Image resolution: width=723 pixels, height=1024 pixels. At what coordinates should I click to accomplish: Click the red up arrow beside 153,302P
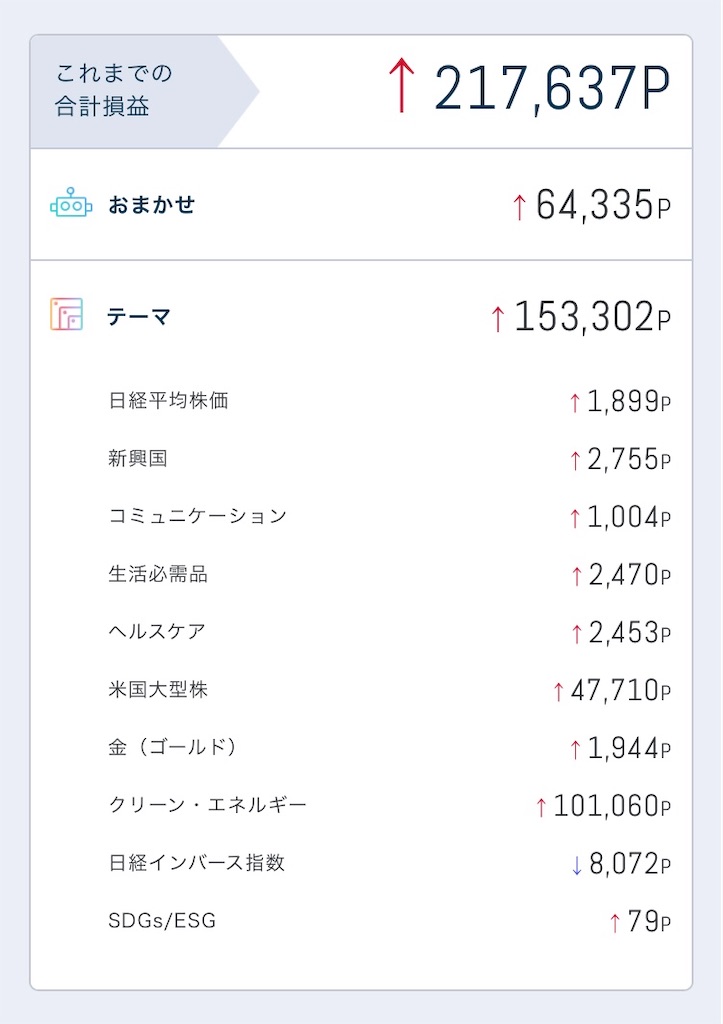(x=498, y=319)
